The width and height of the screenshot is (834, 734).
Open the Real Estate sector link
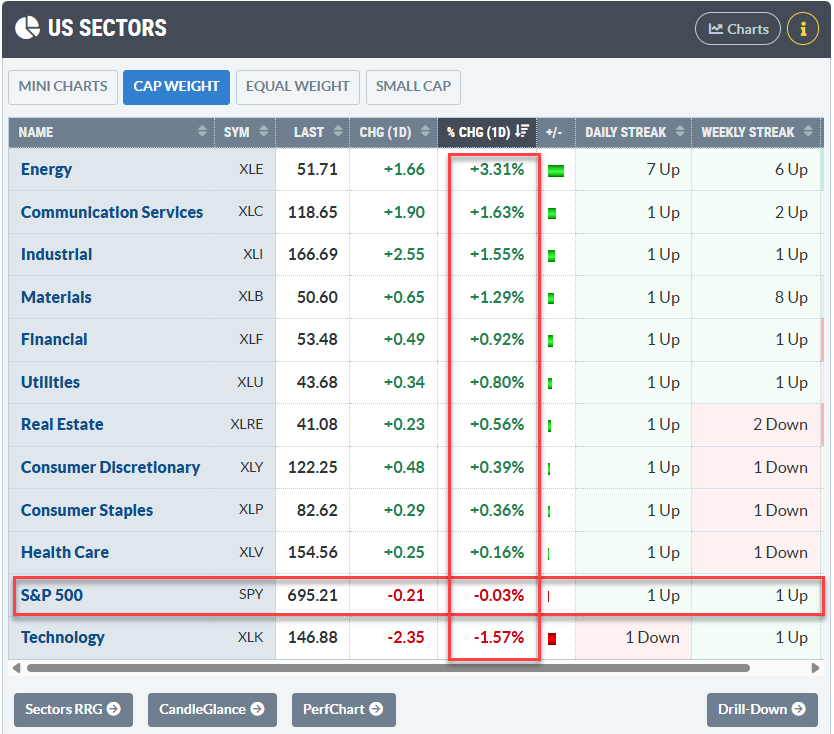[x=62, y=424]
